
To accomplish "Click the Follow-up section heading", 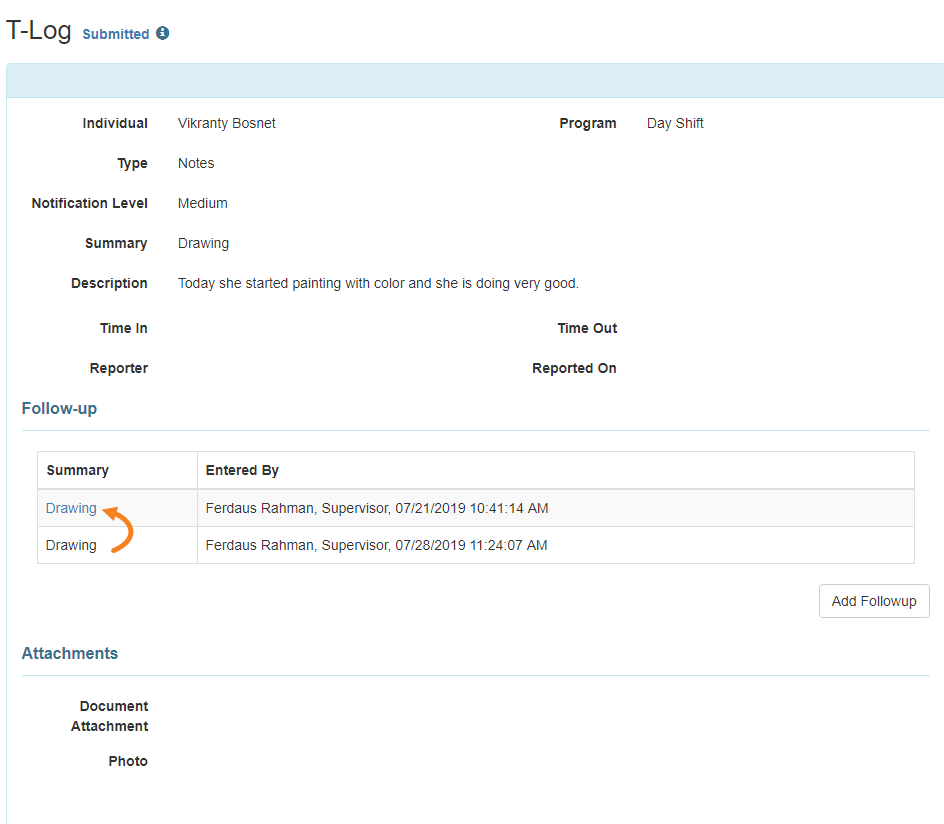I will [x=59, y=408].
